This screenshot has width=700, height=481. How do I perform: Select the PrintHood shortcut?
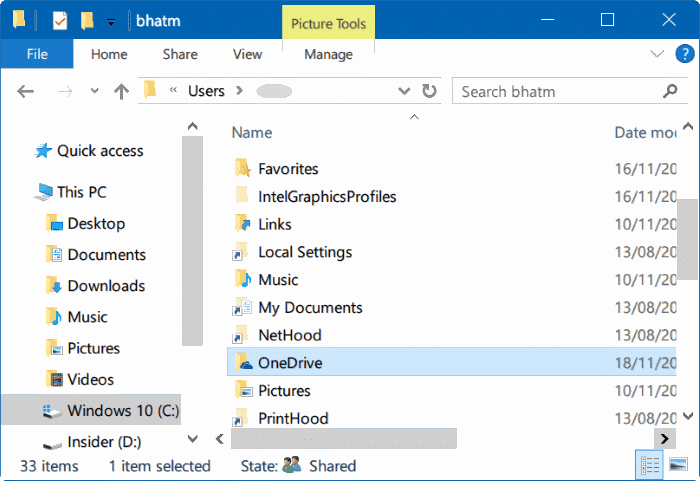point(293,418)
